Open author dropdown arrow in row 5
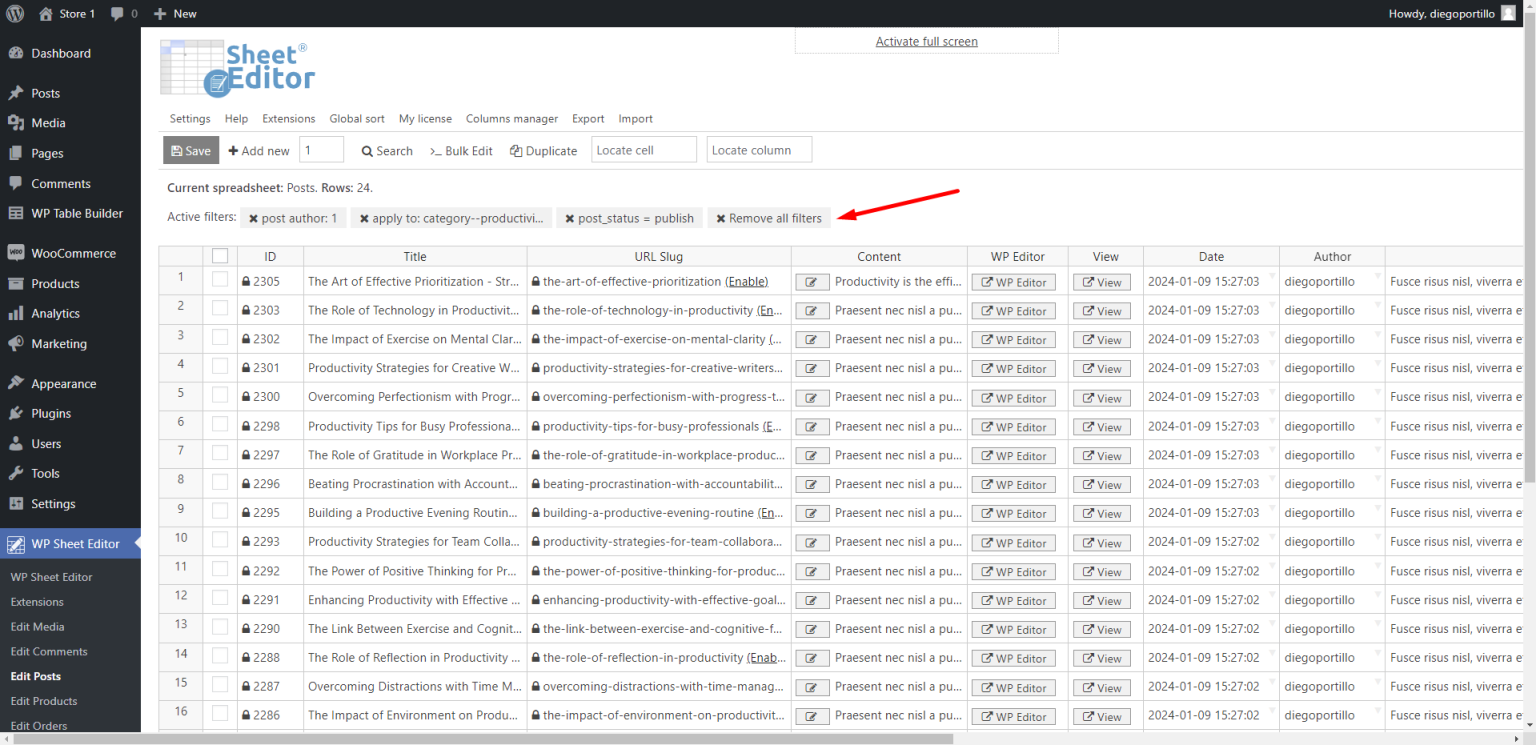This screenshot has height=745, width=1536. coord(1378,392)
